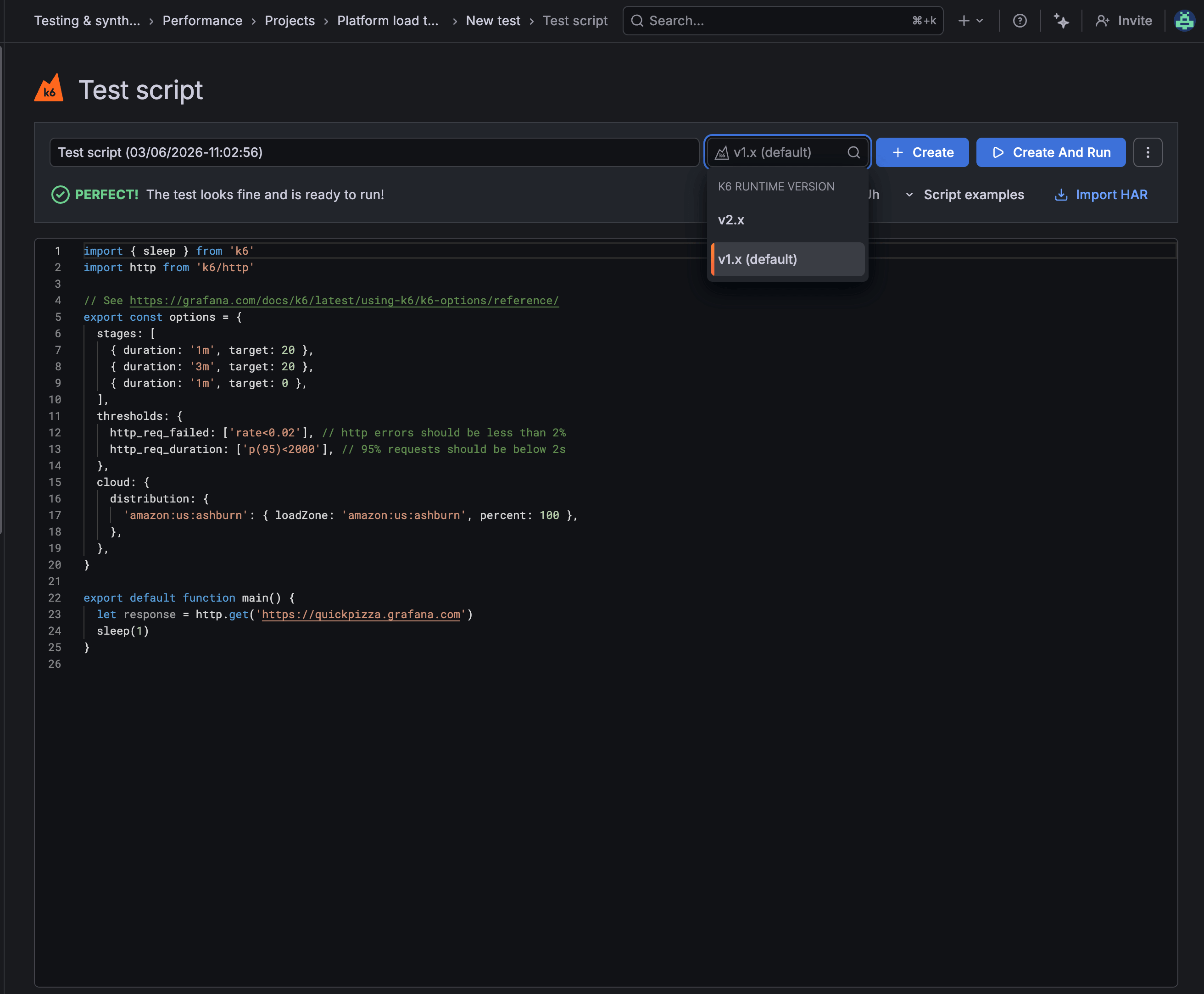The image size is (1204, 994).
Task: Click the Invite button
Action: coord(1123,21)
